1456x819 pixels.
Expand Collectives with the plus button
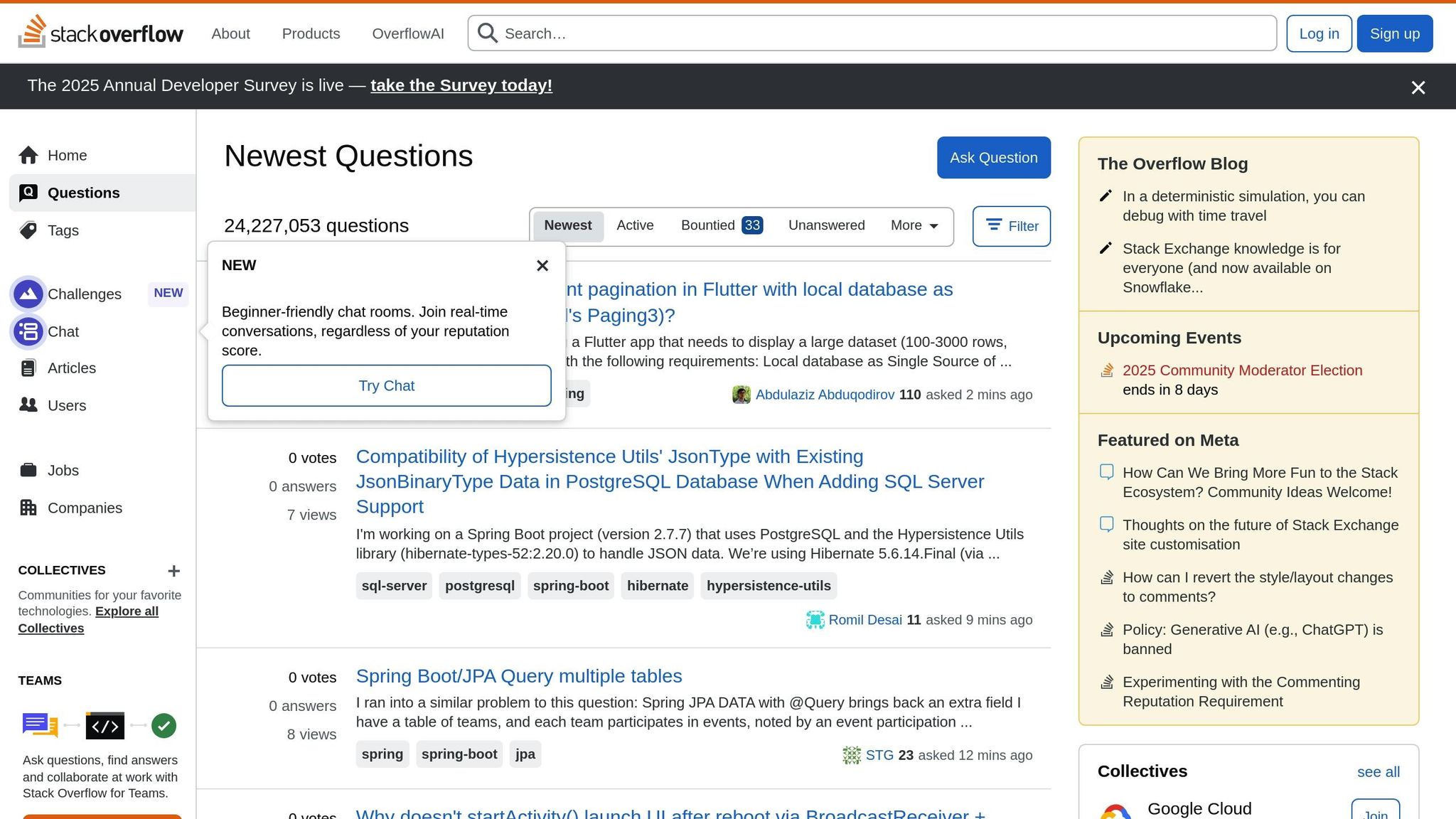(x=174, y=570)
